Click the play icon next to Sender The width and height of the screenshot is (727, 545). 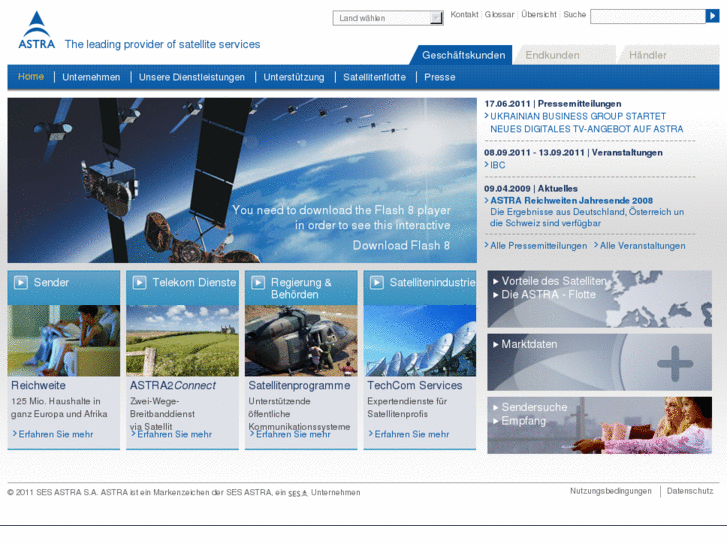point(21,282)
